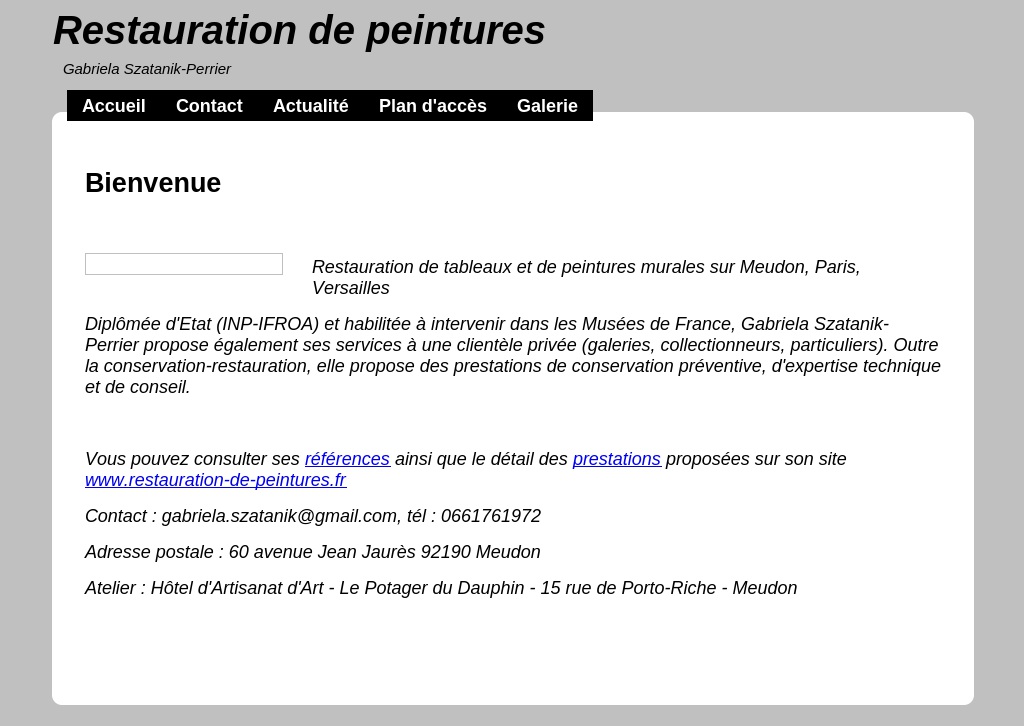
Task: Follow the prestations link
Action: tap(616, 459)
